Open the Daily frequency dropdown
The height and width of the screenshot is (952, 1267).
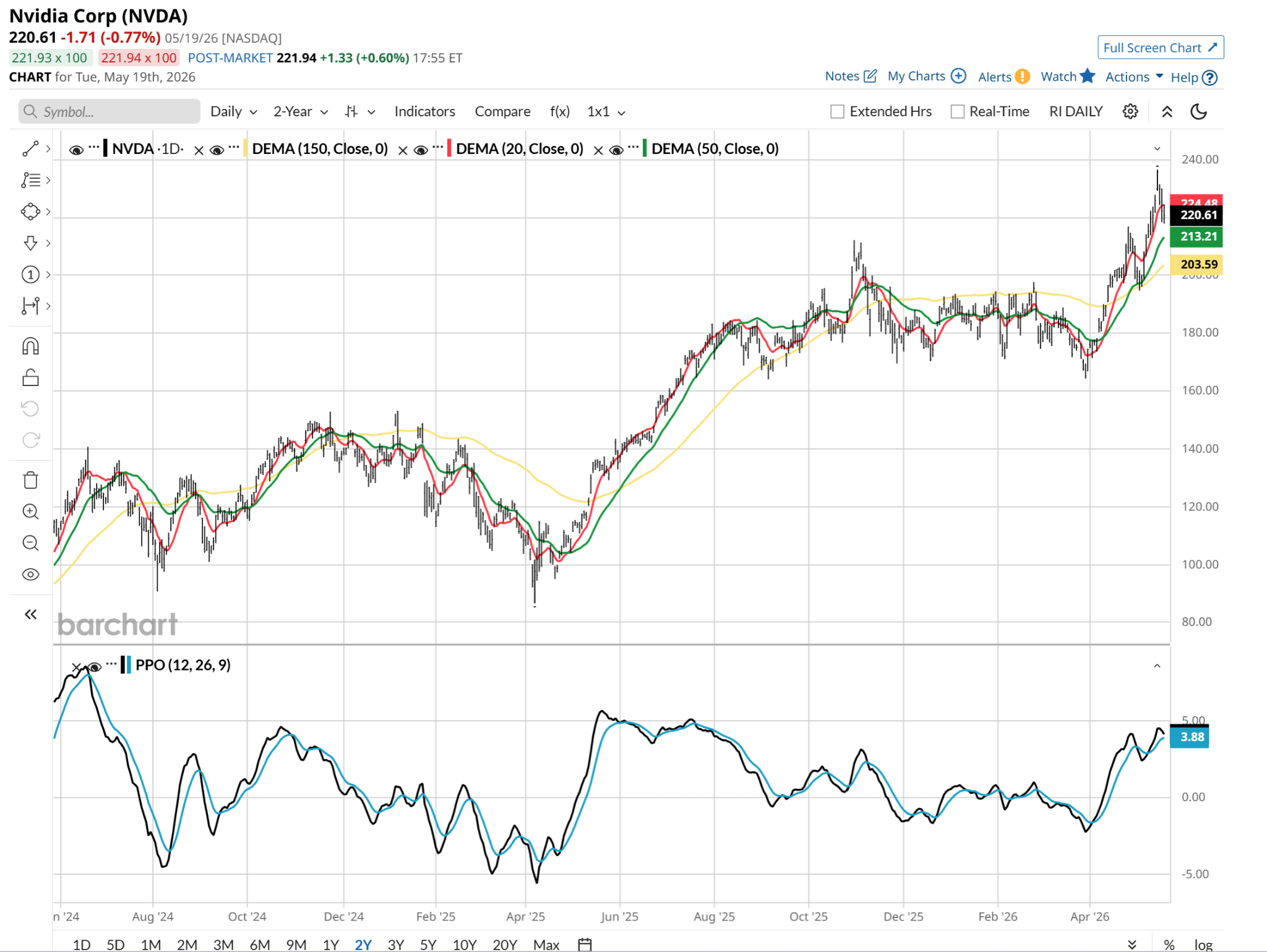point(233,111)
